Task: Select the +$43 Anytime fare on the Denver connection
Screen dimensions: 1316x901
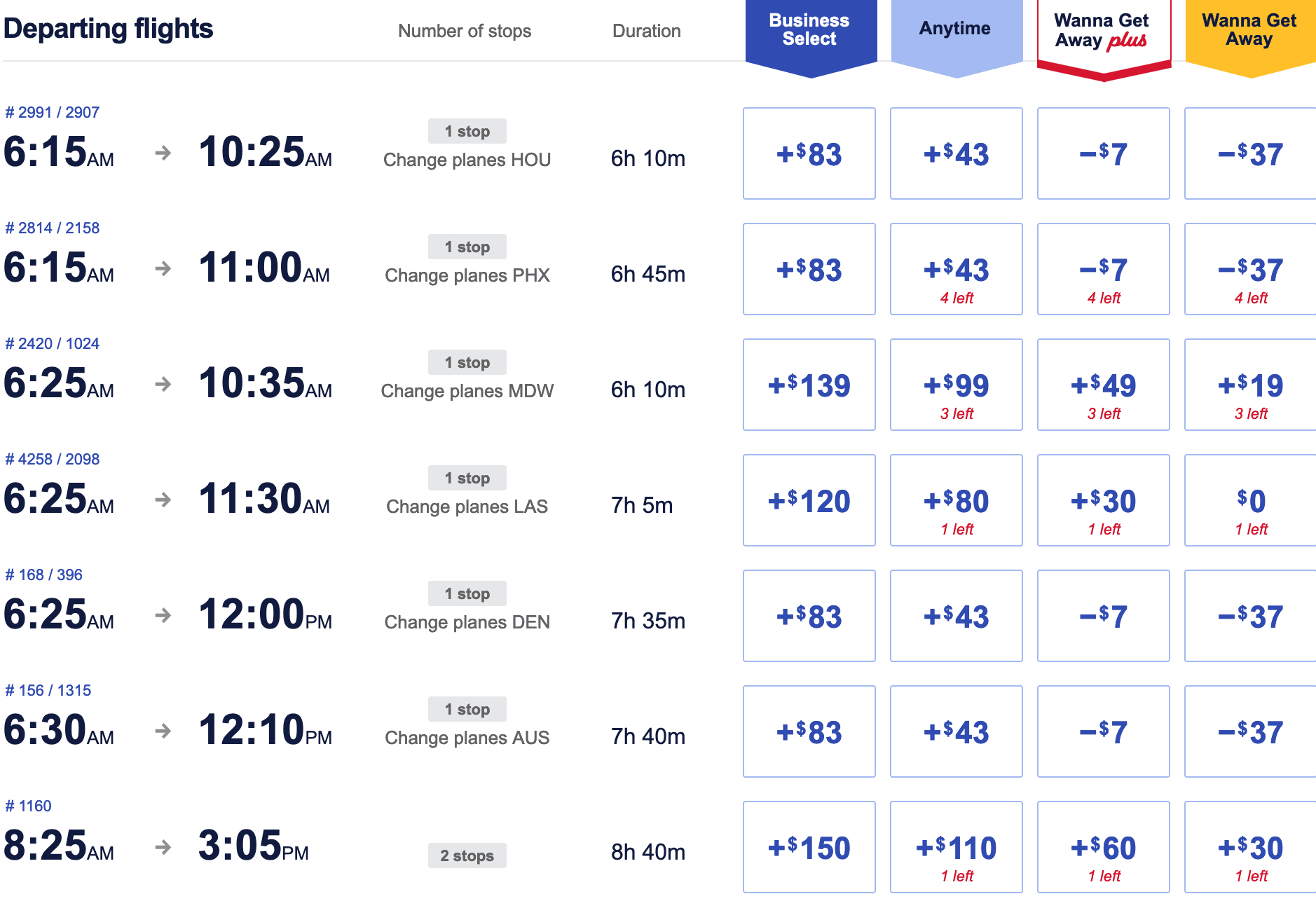Action: 956,615
